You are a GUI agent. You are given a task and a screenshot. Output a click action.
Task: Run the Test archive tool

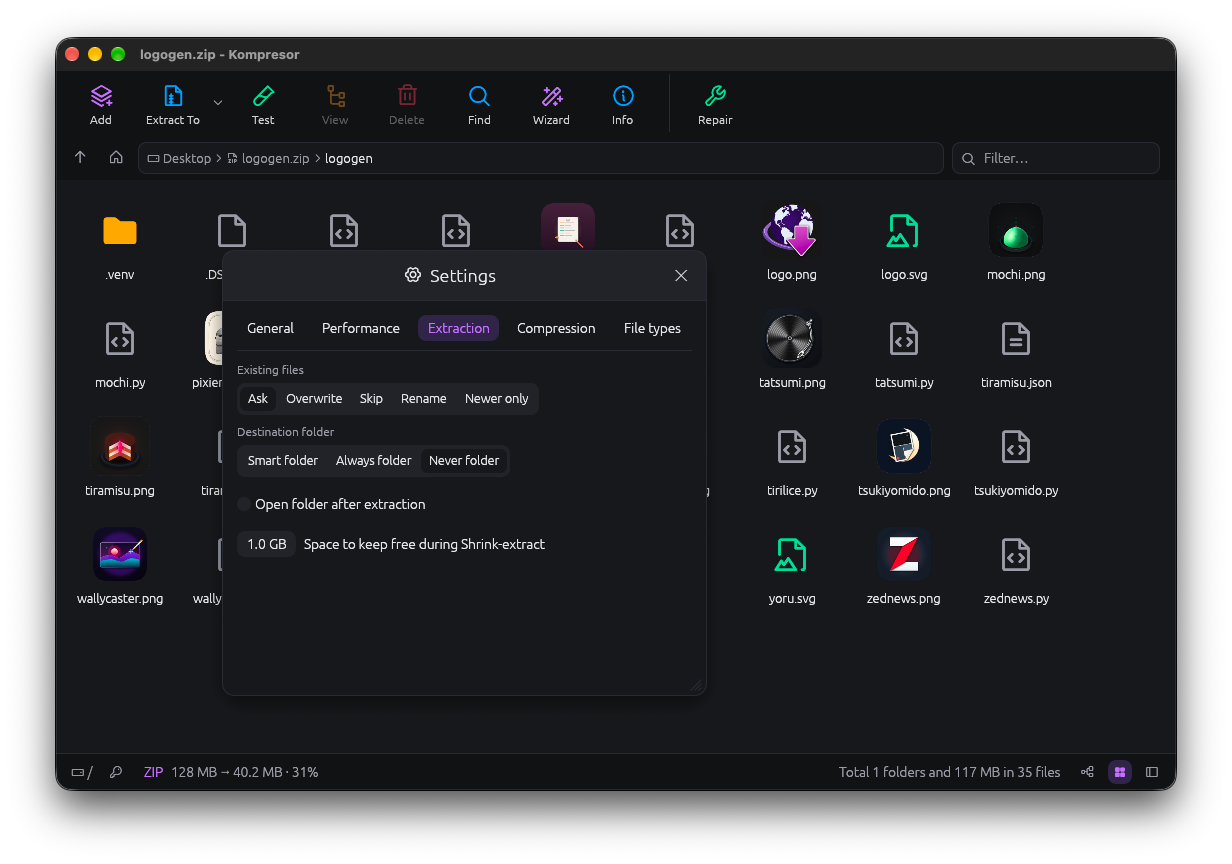click(263, 97)
